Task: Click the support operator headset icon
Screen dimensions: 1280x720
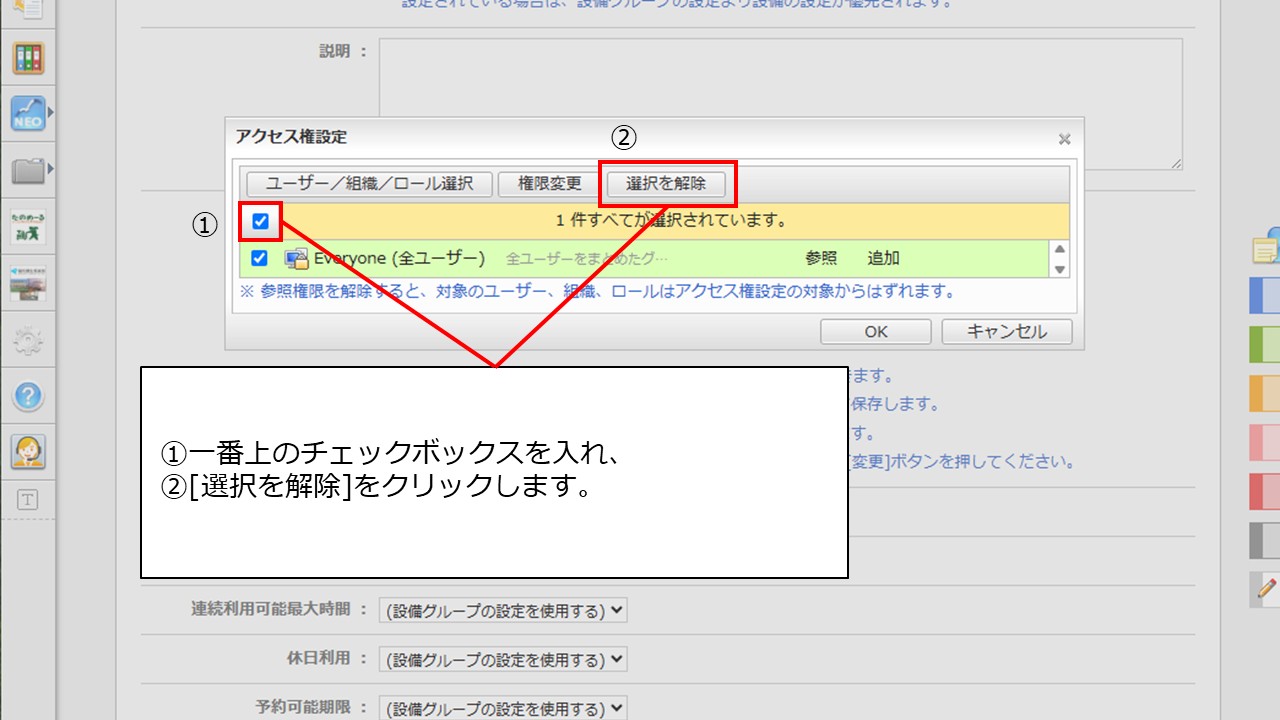Action: (x=28, y=452)
